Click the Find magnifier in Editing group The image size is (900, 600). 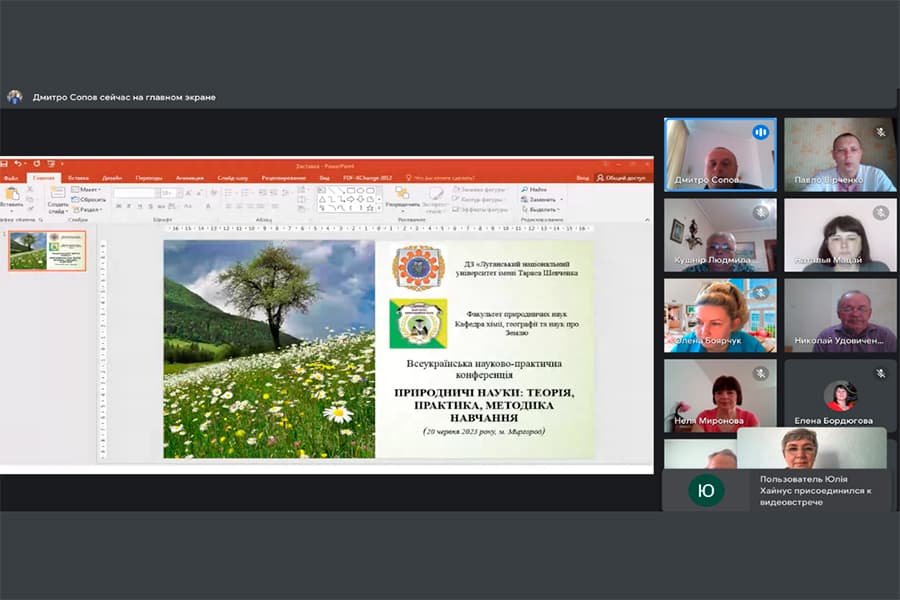point(523,189)
